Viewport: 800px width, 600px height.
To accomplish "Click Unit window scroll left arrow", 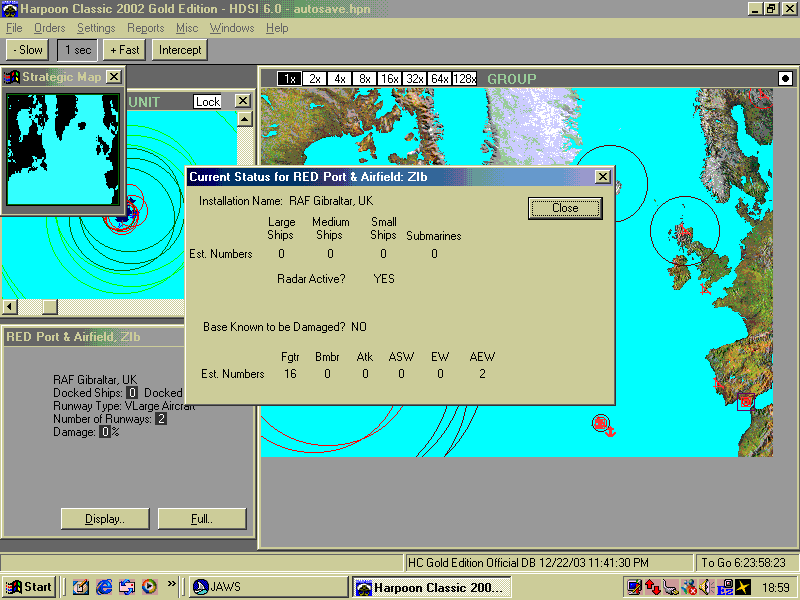I will [10, 307].
